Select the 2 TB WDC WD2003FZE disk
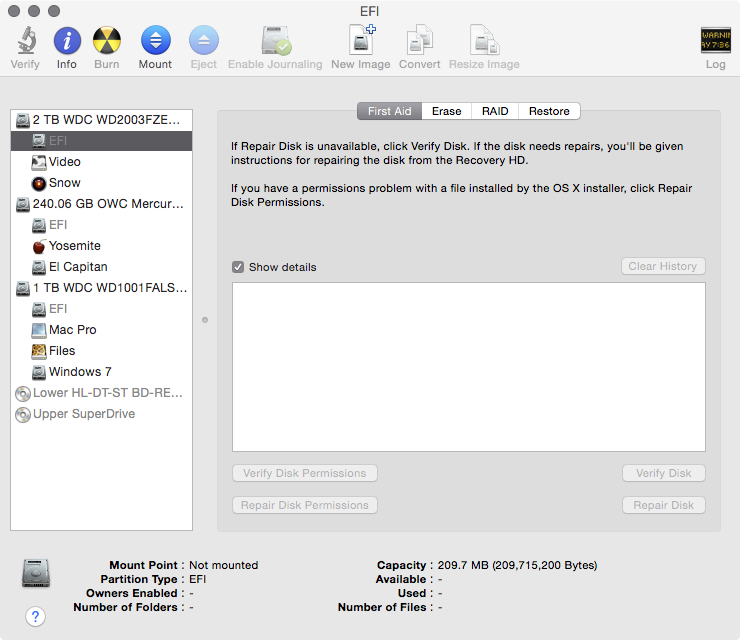The image size is (740, 640). [x=101, y=120]
